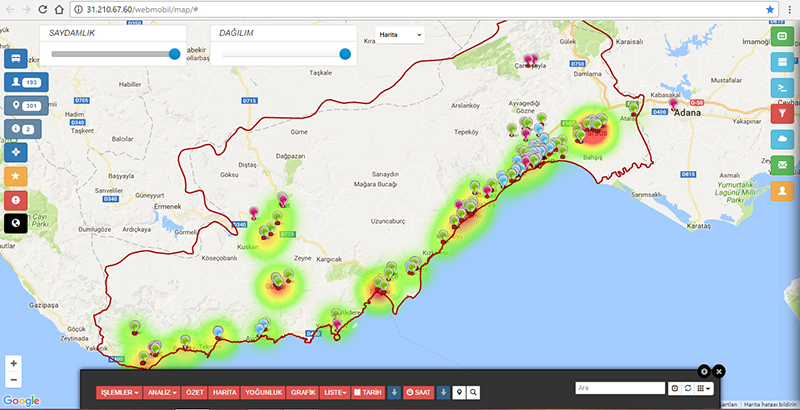This screenshot has height=410, width=800.
Task: Open favorites with the orange star icon
Action: tap(16, 176)
